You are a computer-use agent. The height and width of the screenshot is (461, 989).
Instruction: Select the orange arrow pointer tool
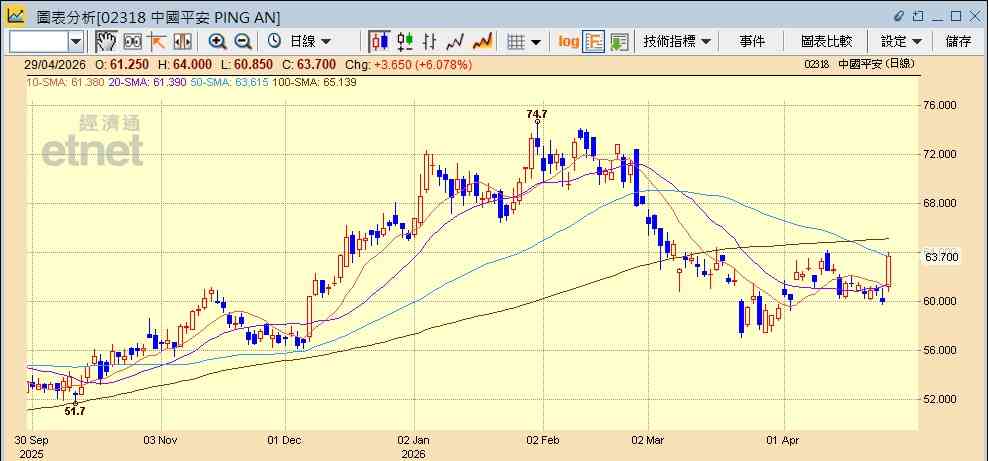(x=156, y=42)
